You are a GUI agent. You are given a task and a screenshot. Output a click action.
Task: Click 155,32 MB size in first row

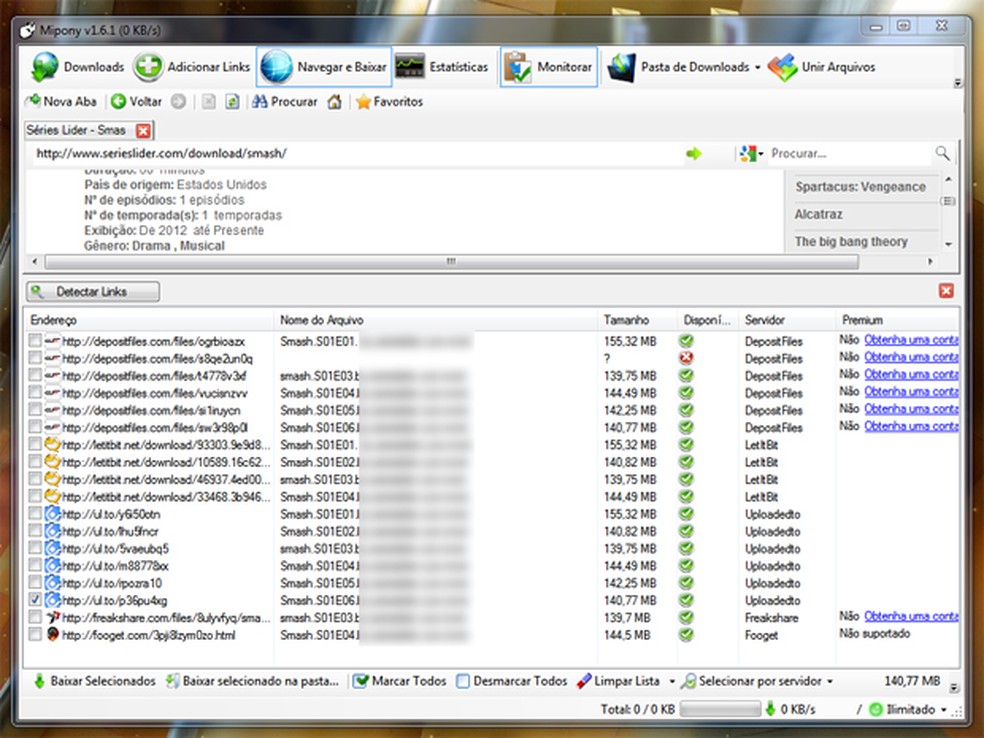[630, 341]
